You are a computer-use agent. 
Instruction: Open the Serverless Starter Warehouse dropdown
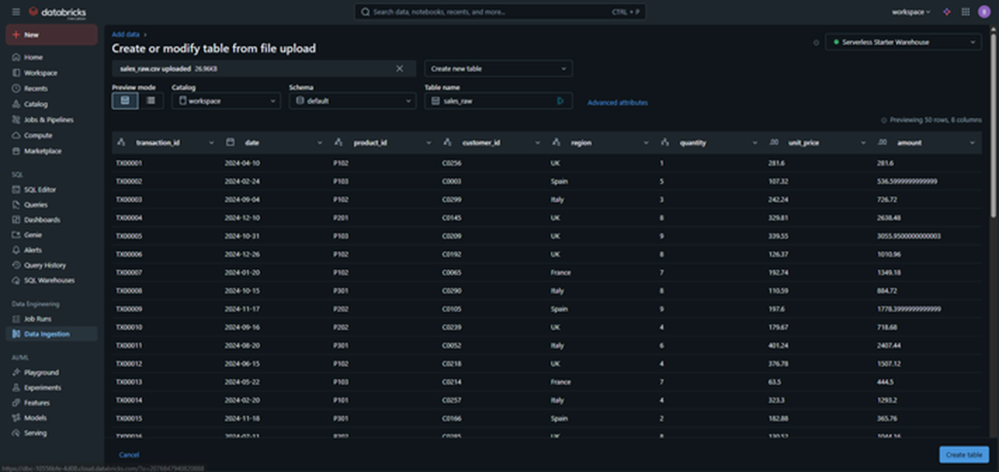click(x=903, y=42)
